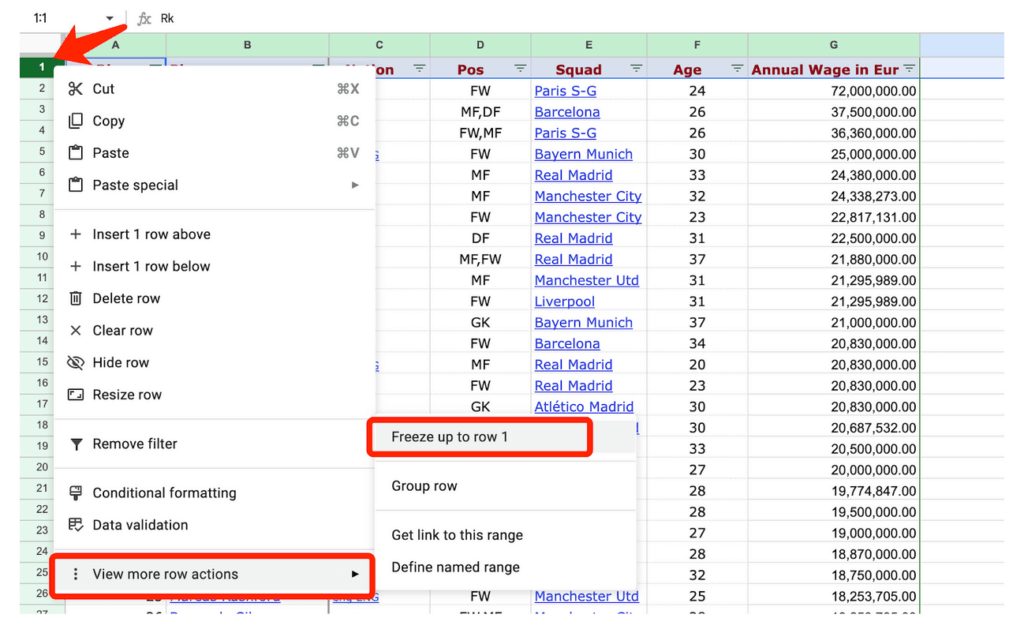The image size is (1024, 633).
Task: Click the Cut scissors icon
Action: [x=75, y=89]
